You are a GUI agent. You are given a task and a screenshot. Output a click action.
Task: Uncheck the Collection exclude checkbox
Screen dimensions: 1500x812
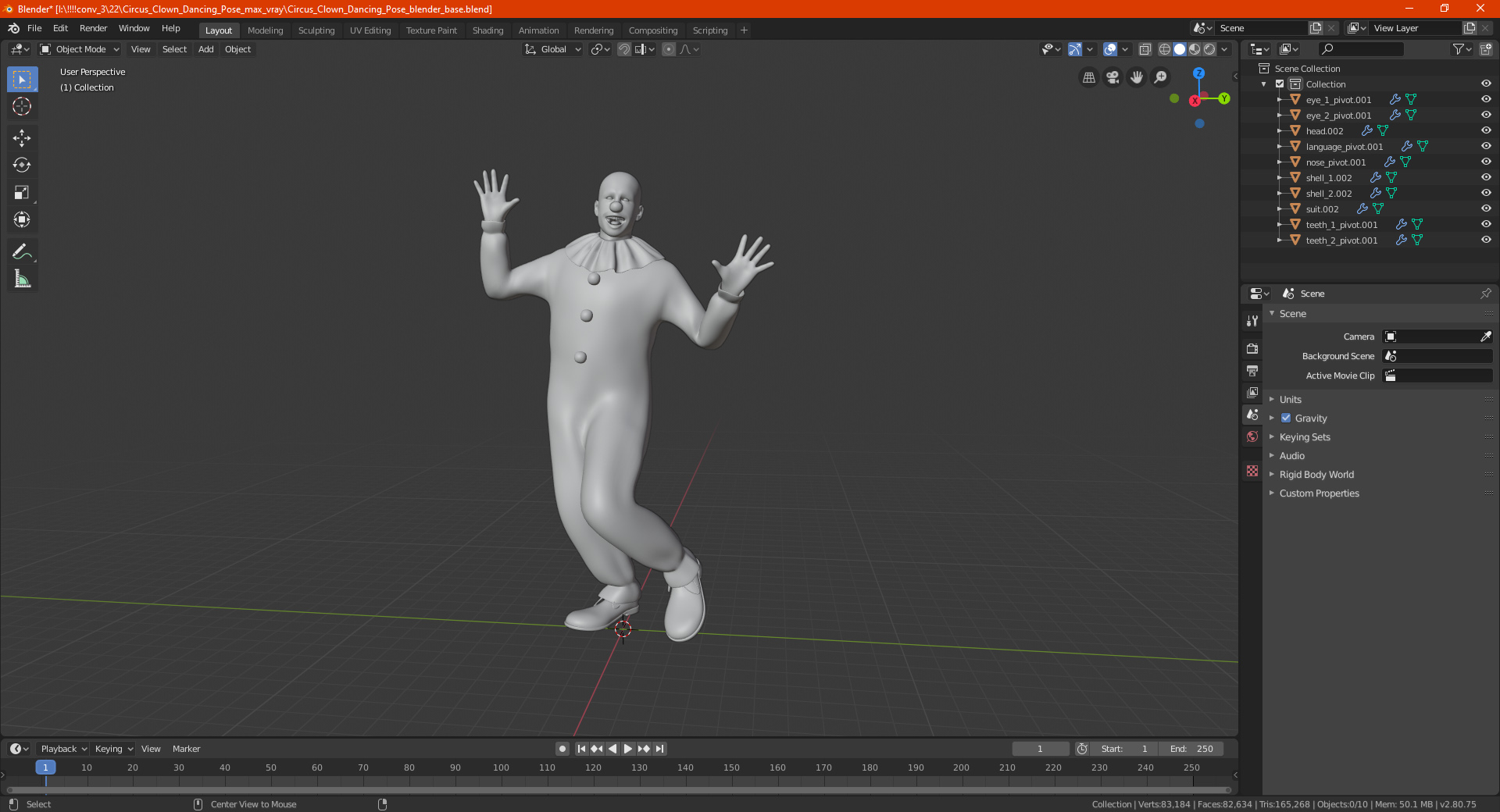tap(1280, 84)
